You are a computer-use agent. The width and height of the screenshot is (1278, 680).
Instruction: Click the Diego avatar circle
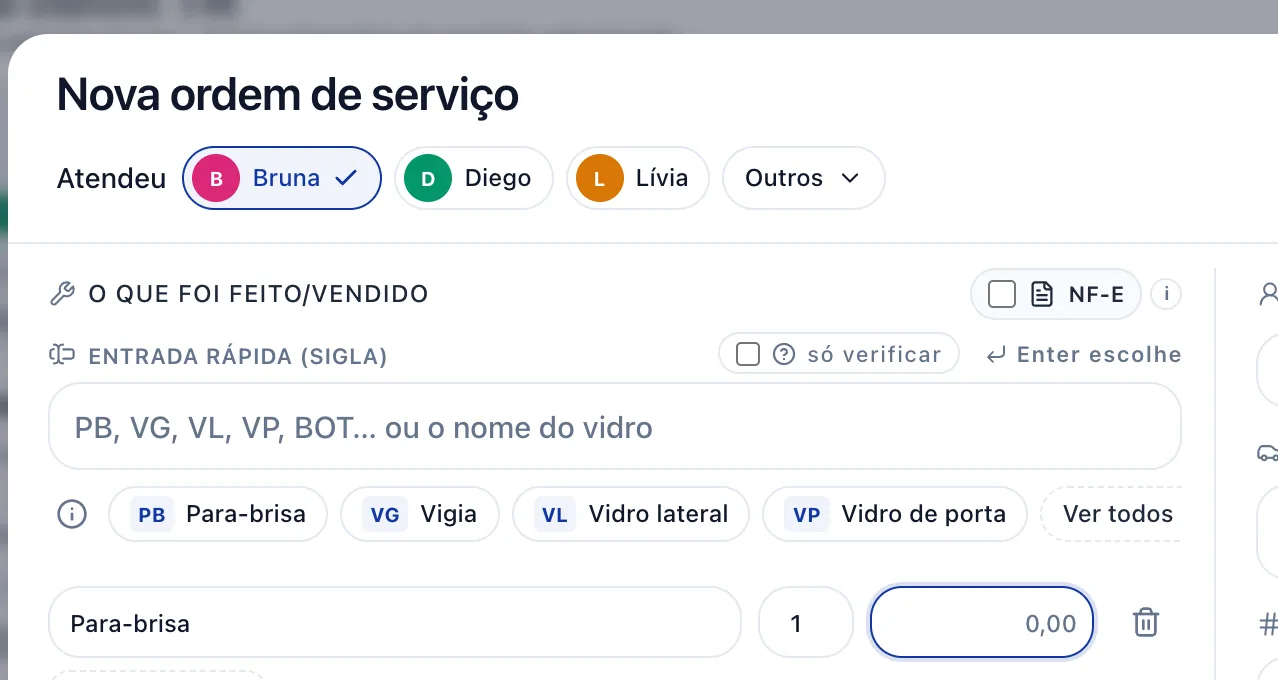[428, 179]
